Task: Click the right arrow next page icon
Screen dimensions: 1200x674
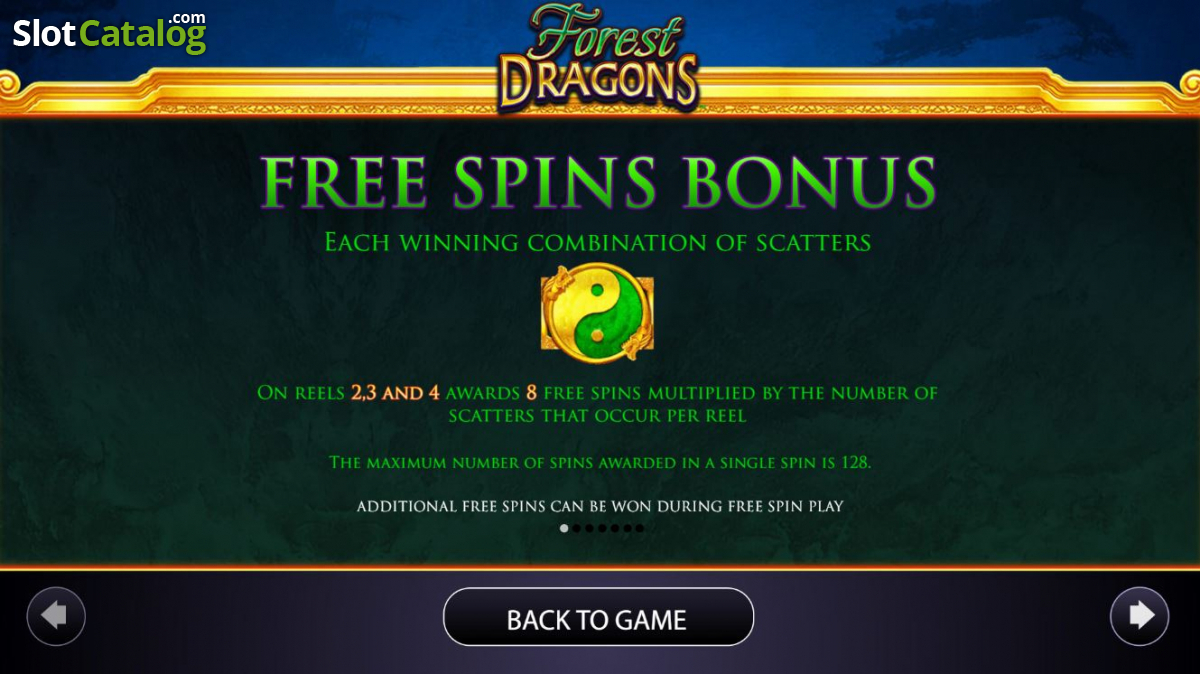Action: tap(1140, 616)
